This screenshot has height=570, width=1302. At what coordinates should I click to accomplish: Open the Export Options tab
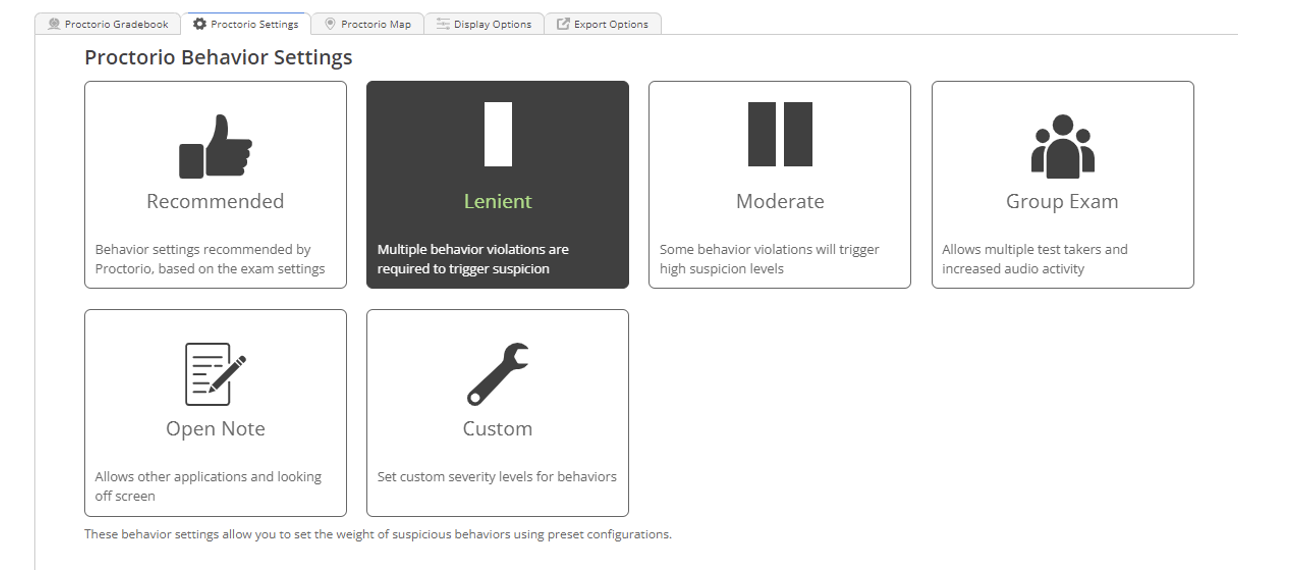pyautogui.click(x=602, y=24)
